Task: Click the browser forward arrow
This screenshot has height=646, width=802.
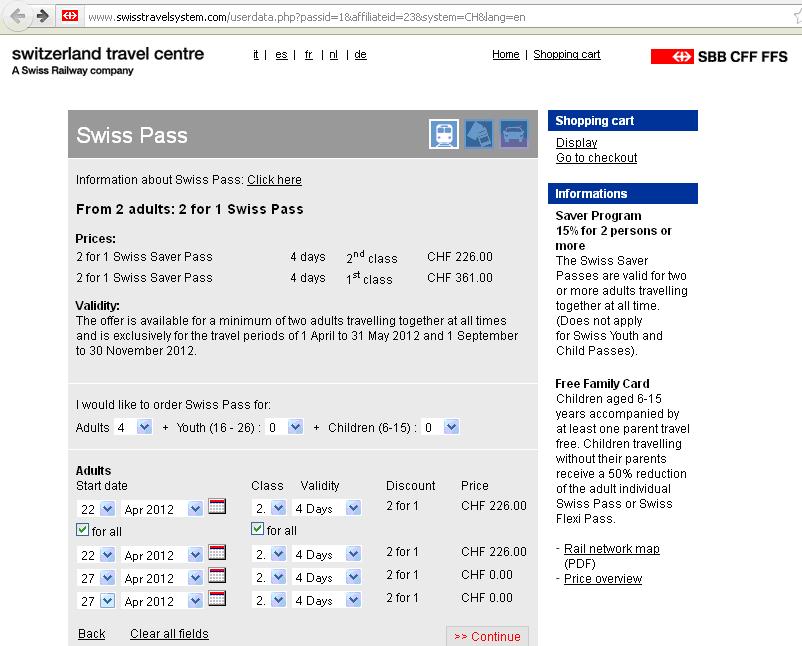Action: 42,16
